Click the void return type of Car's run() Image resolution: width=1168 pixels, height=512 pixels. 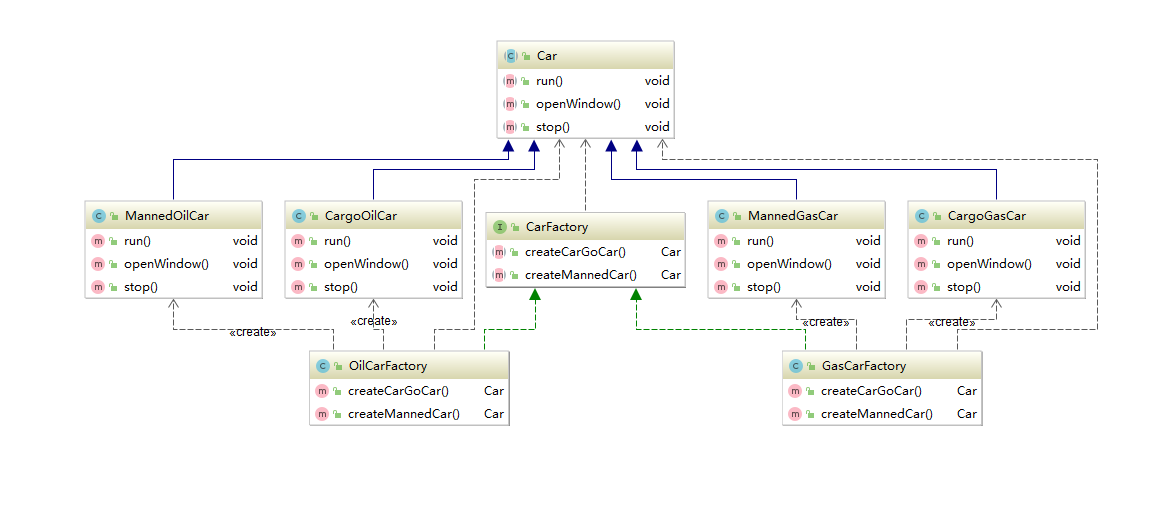657,81
